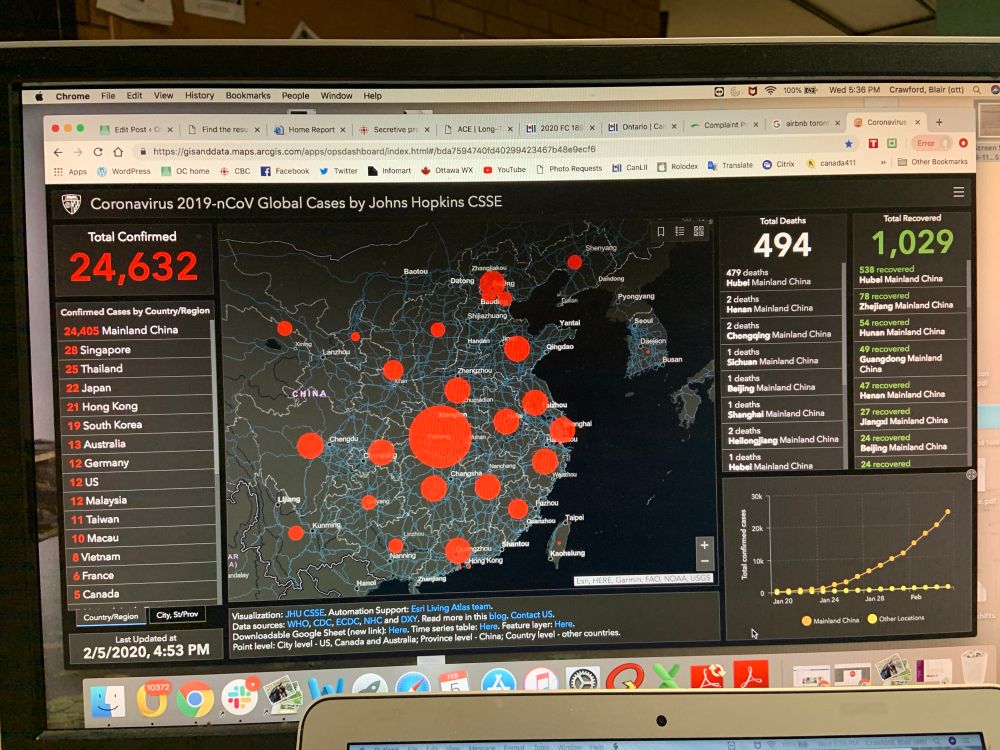Click the Spotlight search magnifier
The image size is (1000, 750).
(976, 90)
